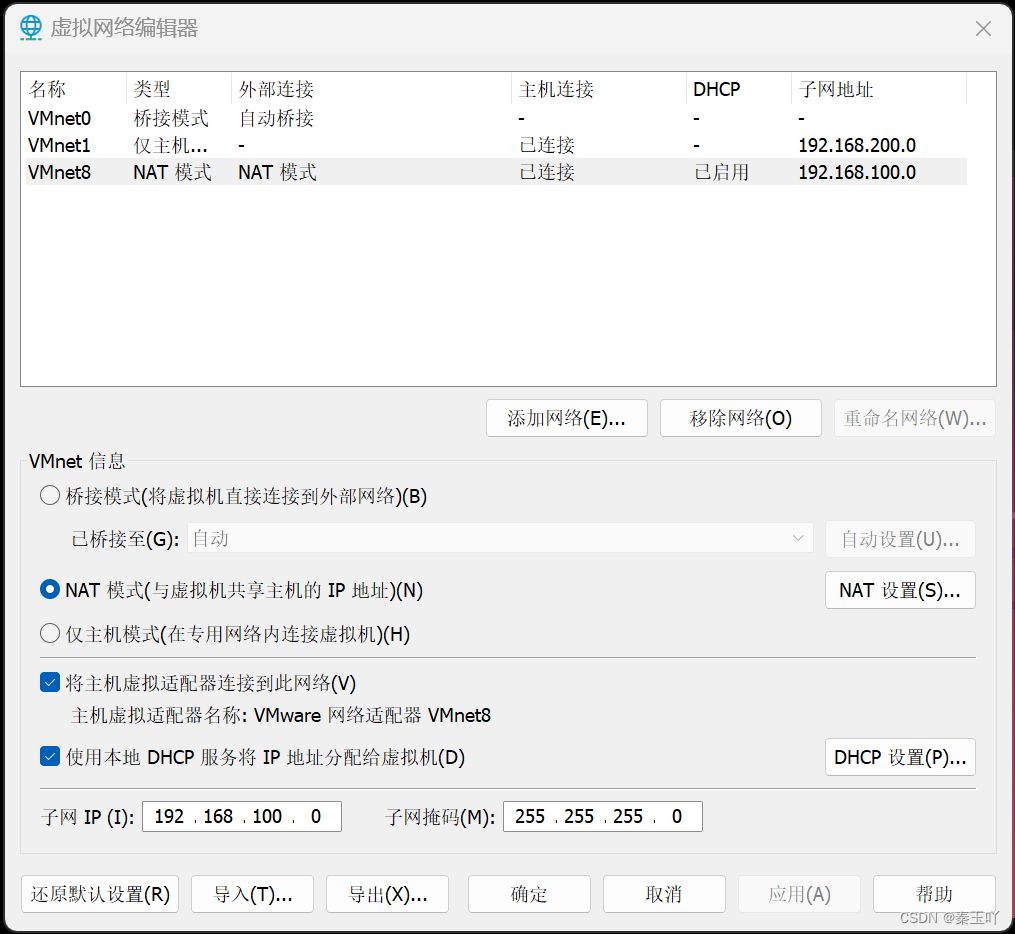Click the 取消 button

(664, 895)
